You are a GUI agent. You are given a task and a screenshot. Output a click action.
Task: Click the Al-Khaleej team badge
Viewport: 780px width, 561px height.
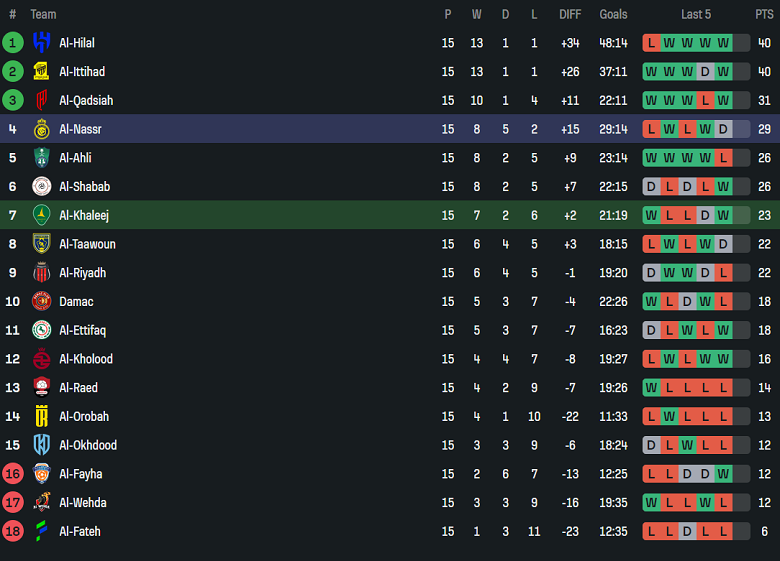click(x=41, y=215)
